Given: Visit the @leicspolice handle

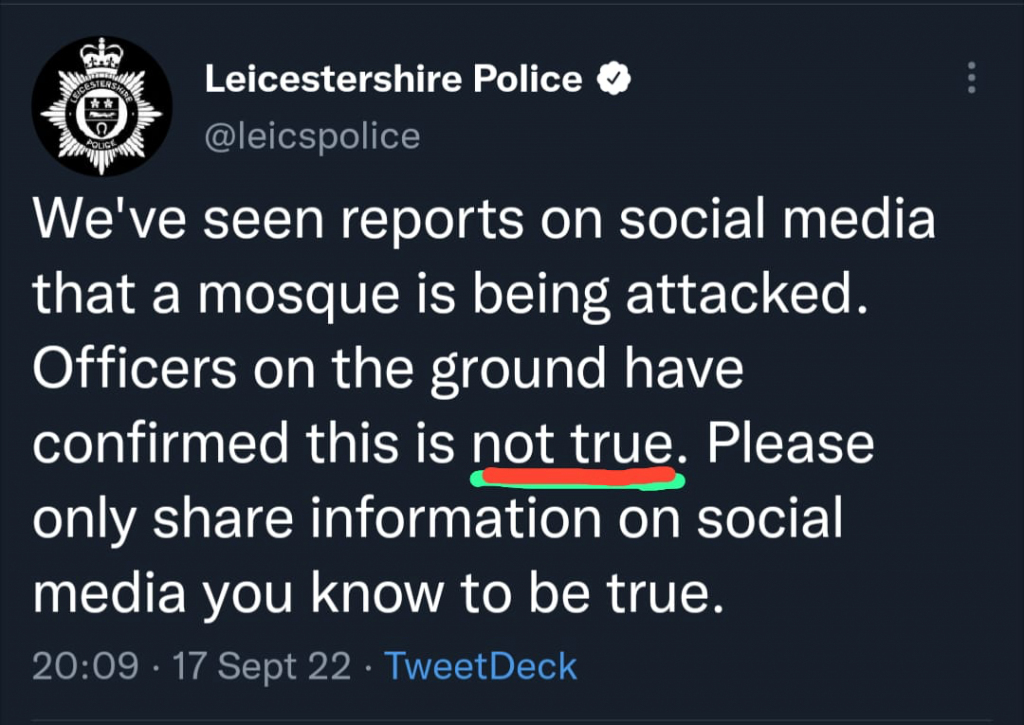Looking at the screenshot, I should pos(311,136).
